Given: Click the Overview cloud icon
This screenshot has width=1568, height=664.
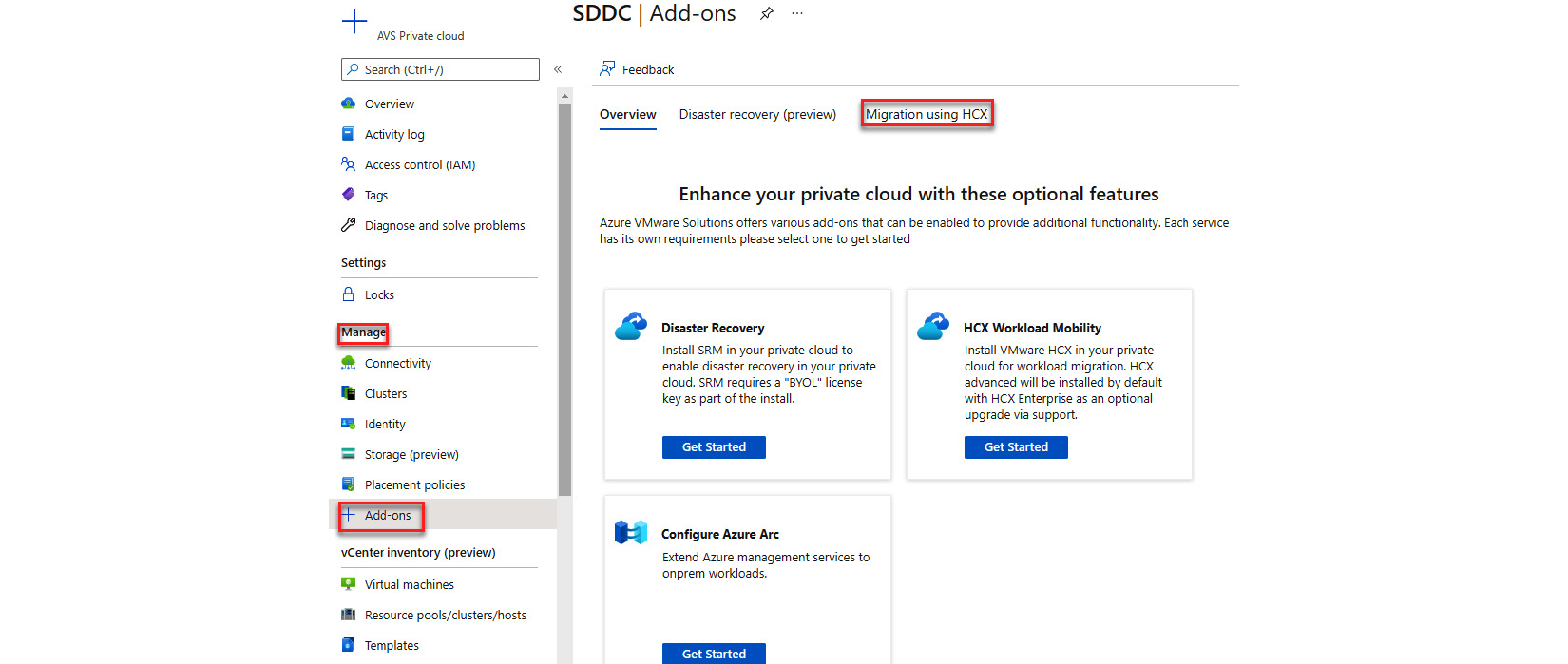Looking at the screenshot, I should [349, 104].
